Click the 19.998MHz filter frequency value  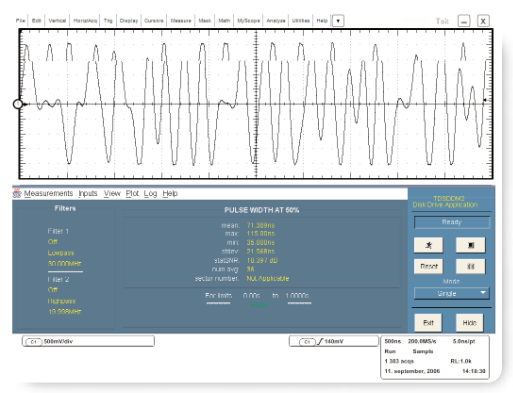tap(65, 312)
